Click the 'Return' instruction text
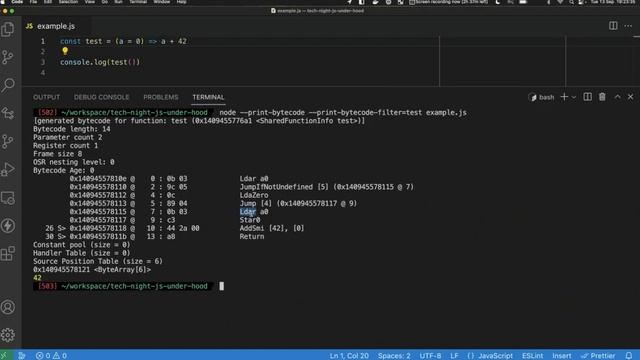640x360 pixels. 252,236
